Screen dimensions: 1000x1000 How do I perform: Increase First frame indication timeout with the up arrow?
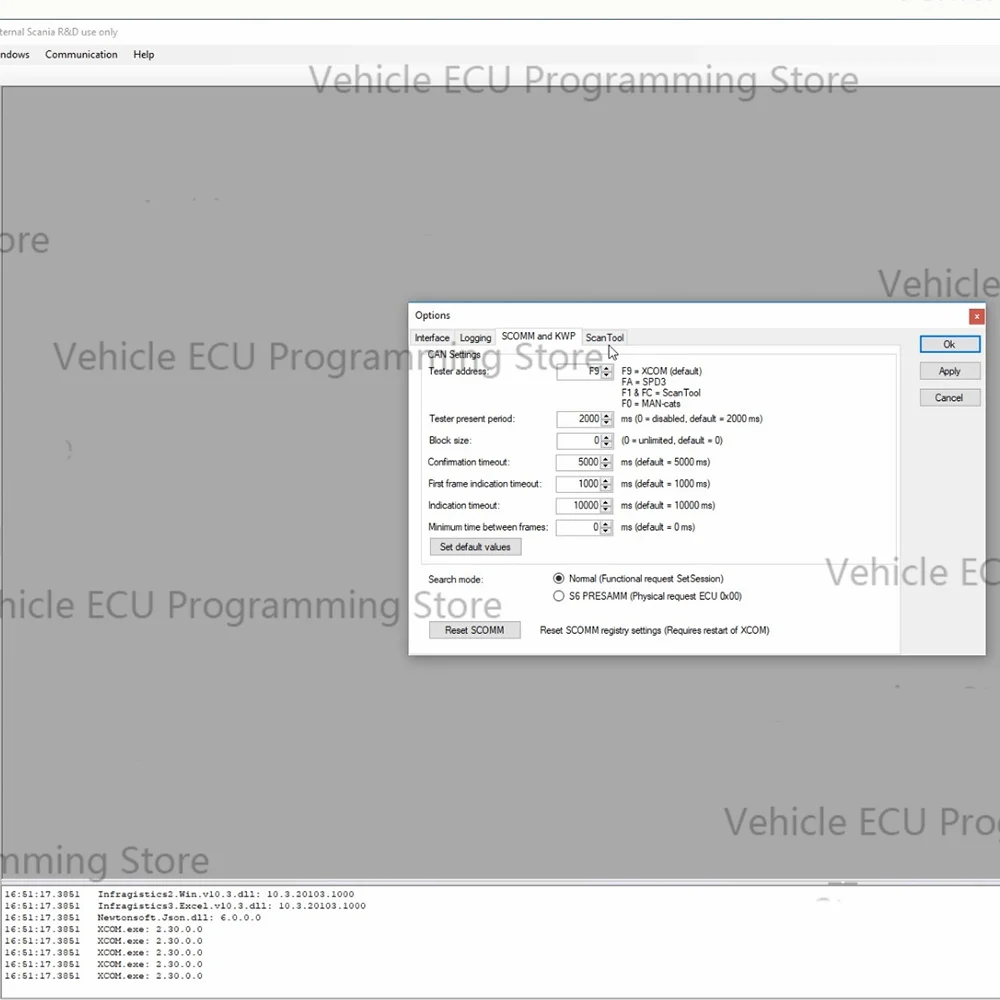[607, 481]
